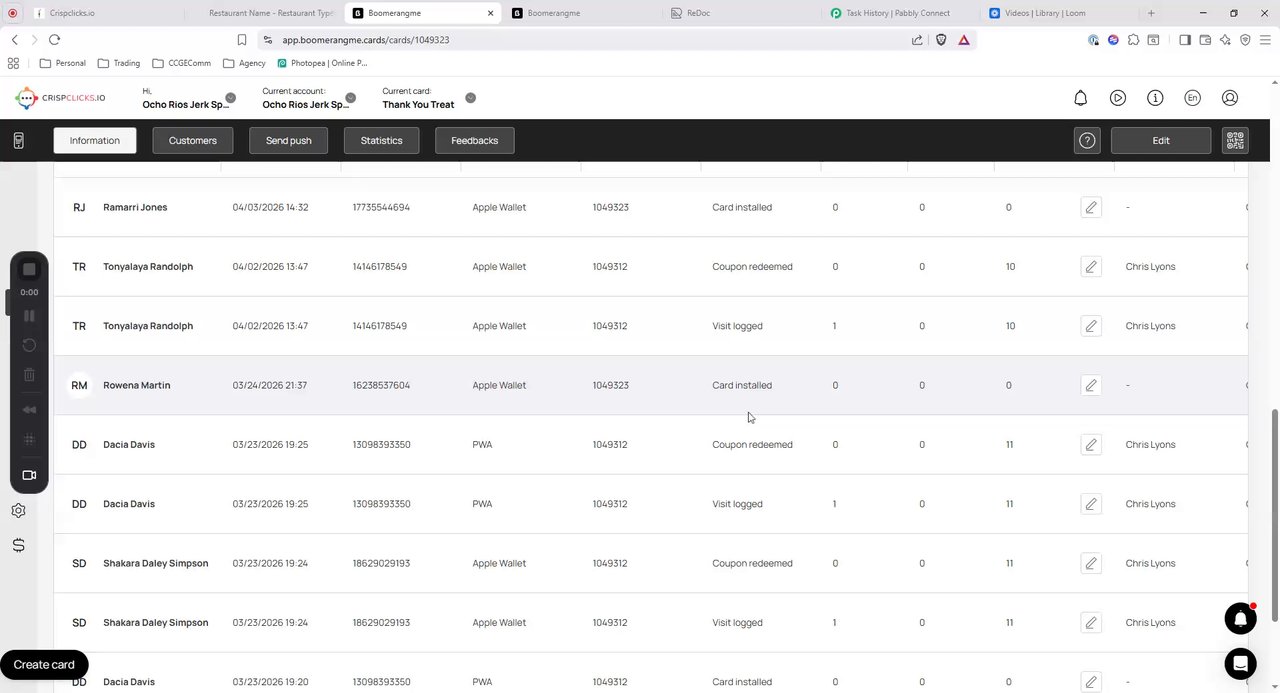Click the Brave Shields lion icon

coord(941,40)
